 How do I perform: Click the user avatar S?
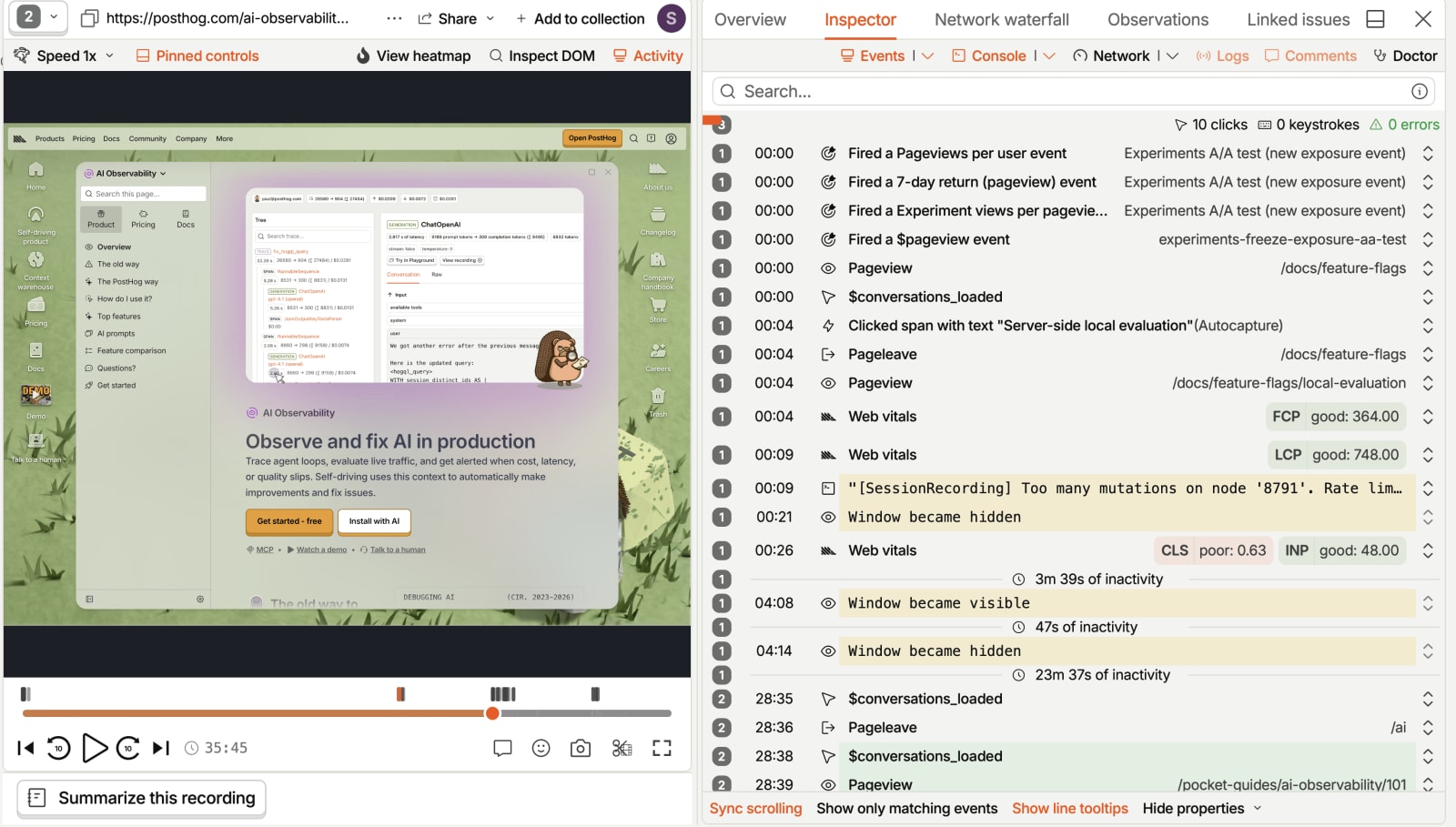pos(671,18)
